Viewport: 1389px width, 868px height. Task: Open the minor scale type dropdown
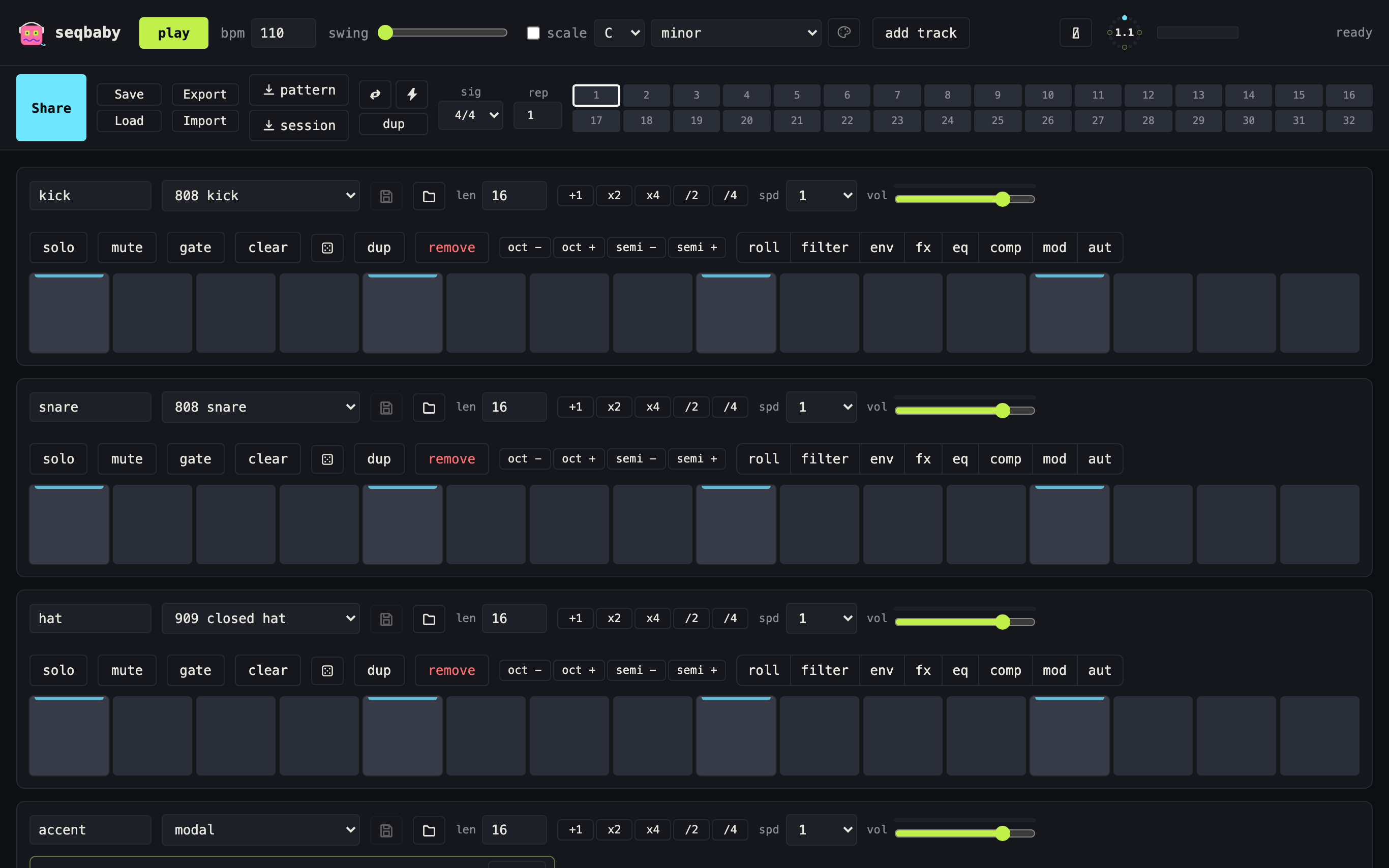click(736, 33)
